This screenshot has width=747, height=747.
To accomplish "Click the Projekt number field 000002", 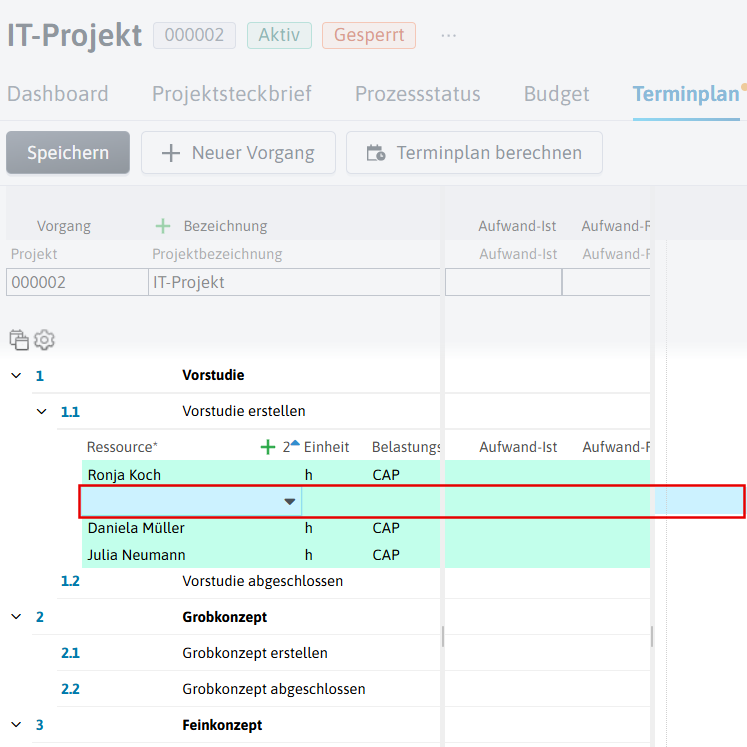I will (x=77, y=282).
